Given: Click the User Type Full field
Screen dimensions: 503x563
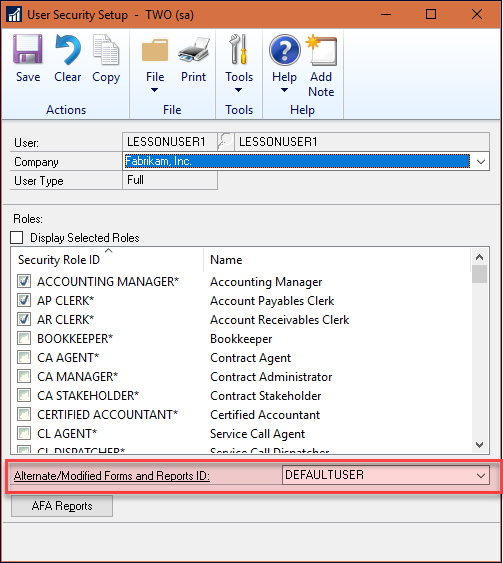Looking at the screenshot, I should 170,180.
